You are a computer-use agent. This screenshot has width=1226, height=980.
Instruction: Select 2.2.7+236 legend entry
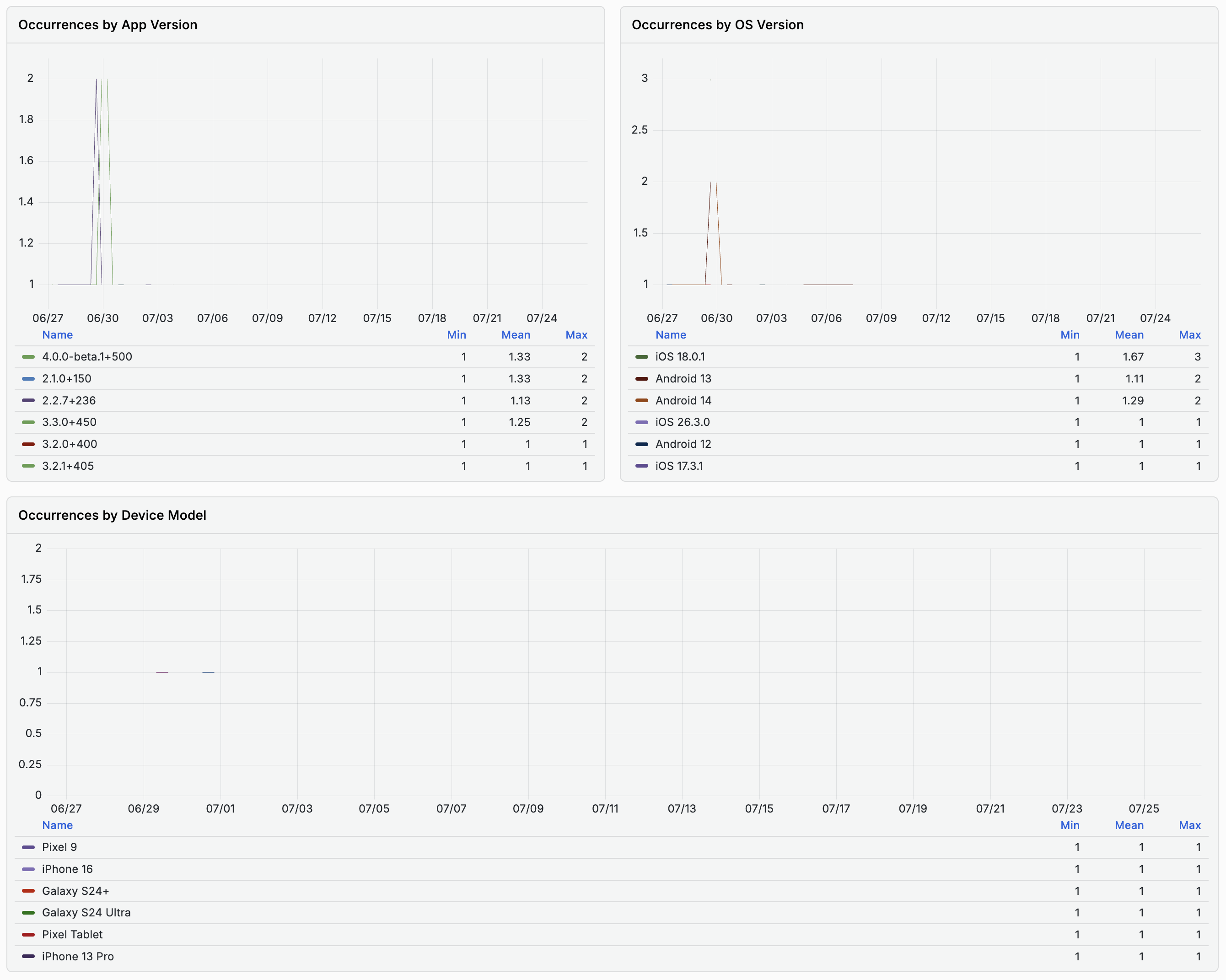click(69, 400)
